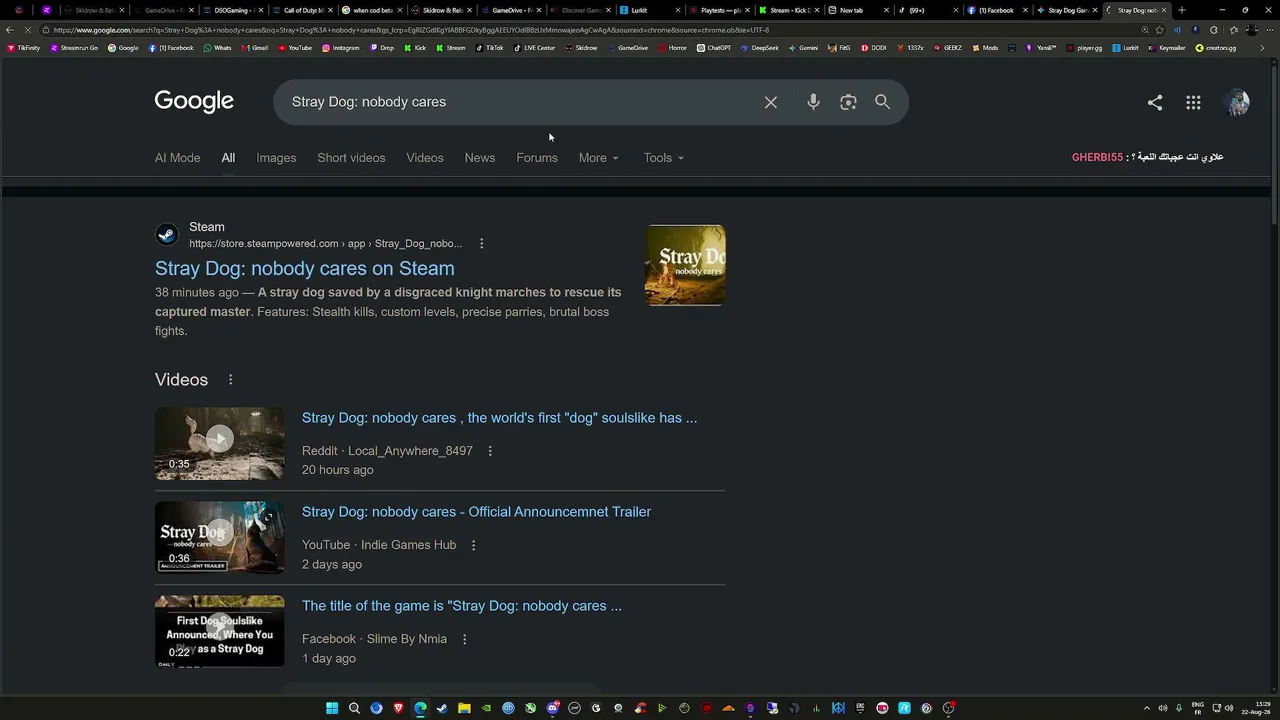Open the Google apps grid
The width and height of the screenshot is (1280, 720).
coord(1193,102)
